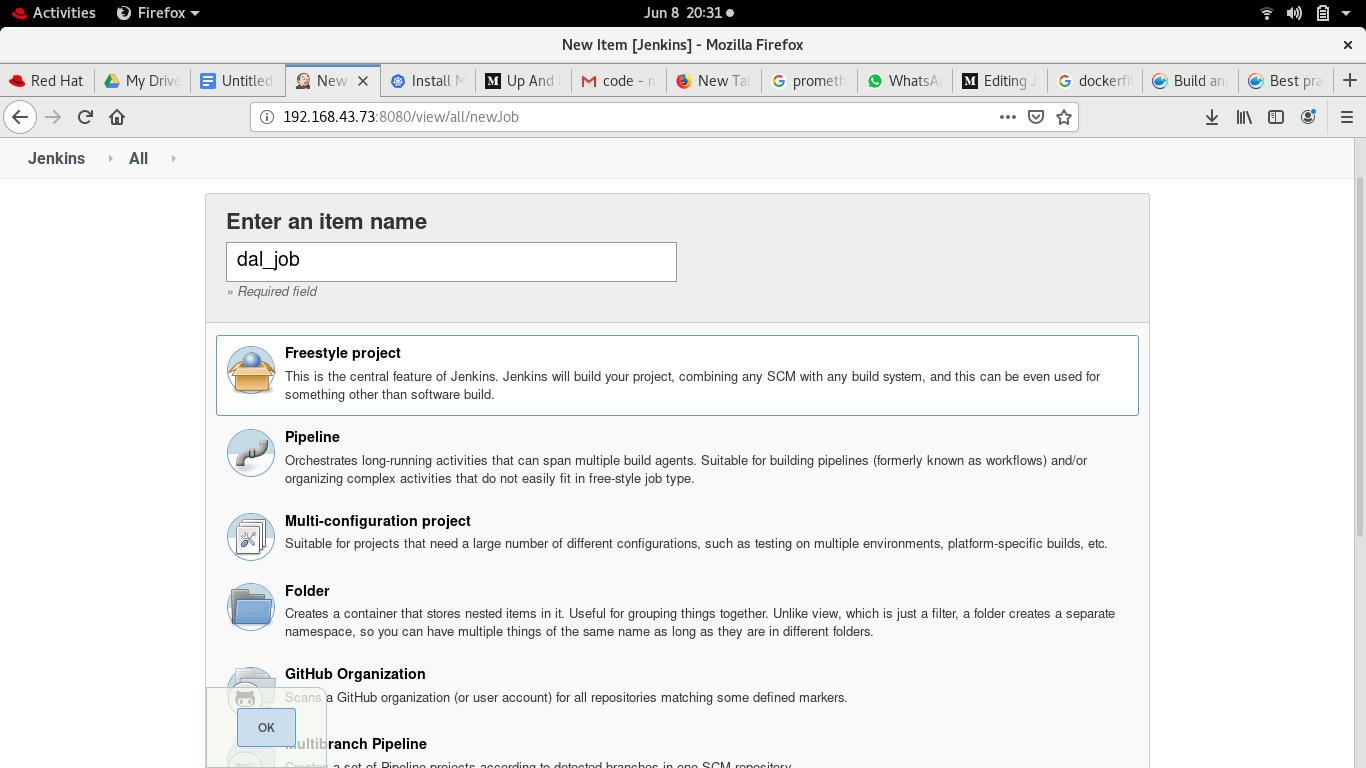Click the Multi-configuration project icon
The height and width of the screenshot is (768, 1366).
pos(251,538)
